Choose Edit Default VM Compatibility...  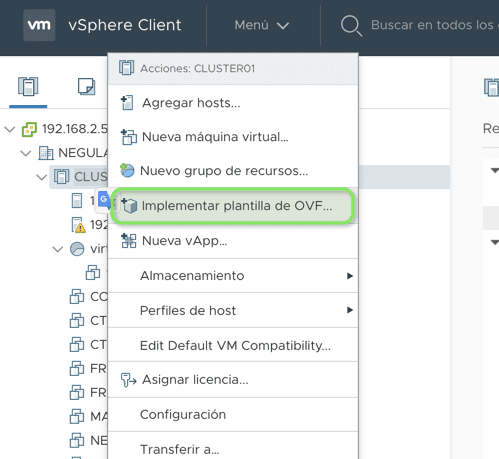point(233,345)
